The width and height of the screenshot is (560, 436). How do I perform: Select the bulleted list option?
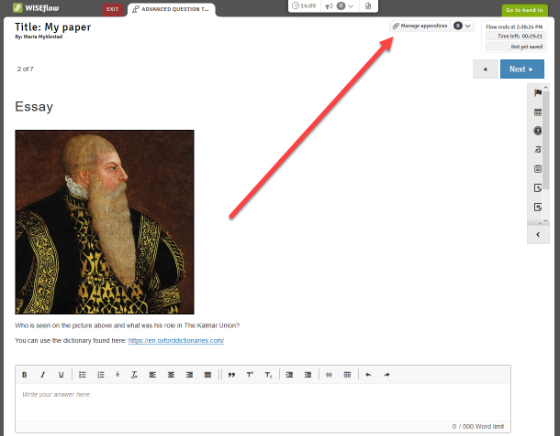click(x=82, y=375)
